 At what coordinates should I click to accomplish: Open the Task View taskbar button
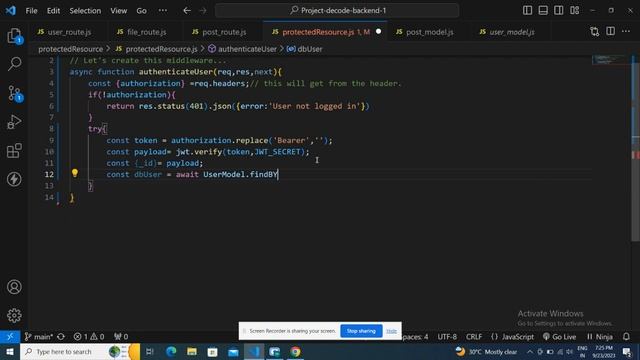tap(149, 351)
